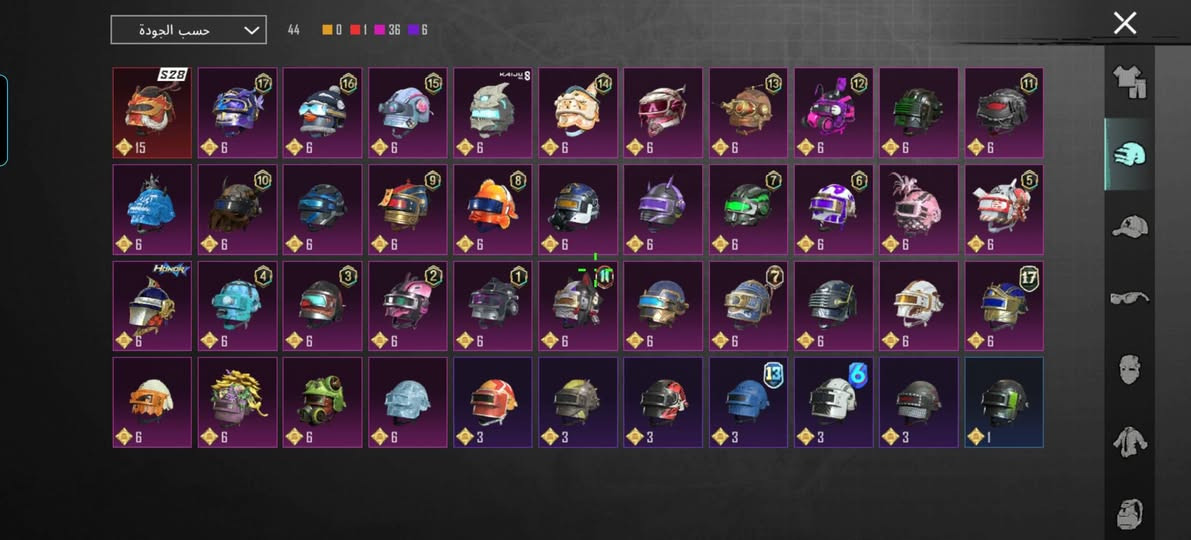Close the inventory with the X icon

click(1125, 23)
